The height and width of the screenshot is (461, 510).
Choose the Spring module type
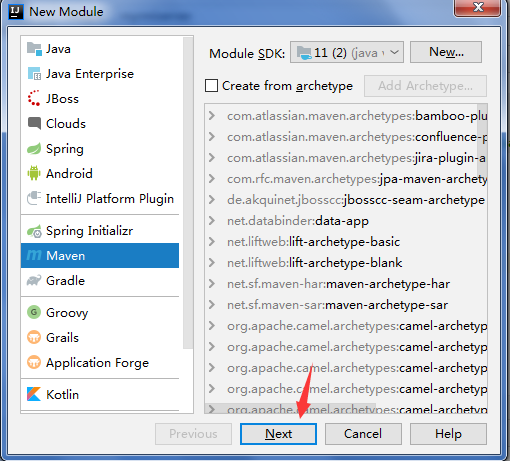(100, 149)
